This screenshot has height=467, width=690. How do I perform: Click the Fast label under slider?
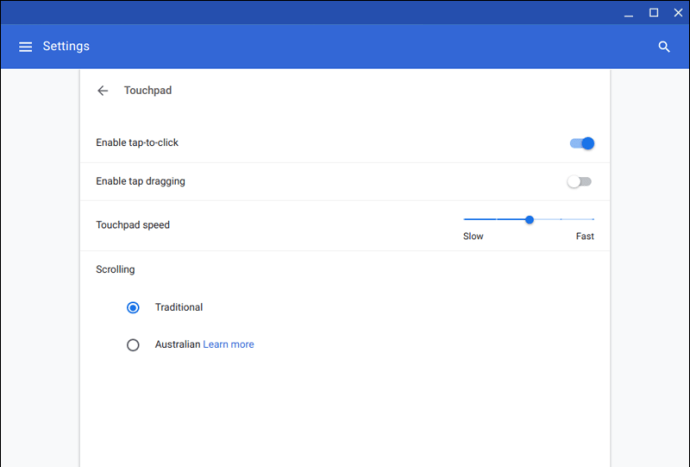pos(585,236)
